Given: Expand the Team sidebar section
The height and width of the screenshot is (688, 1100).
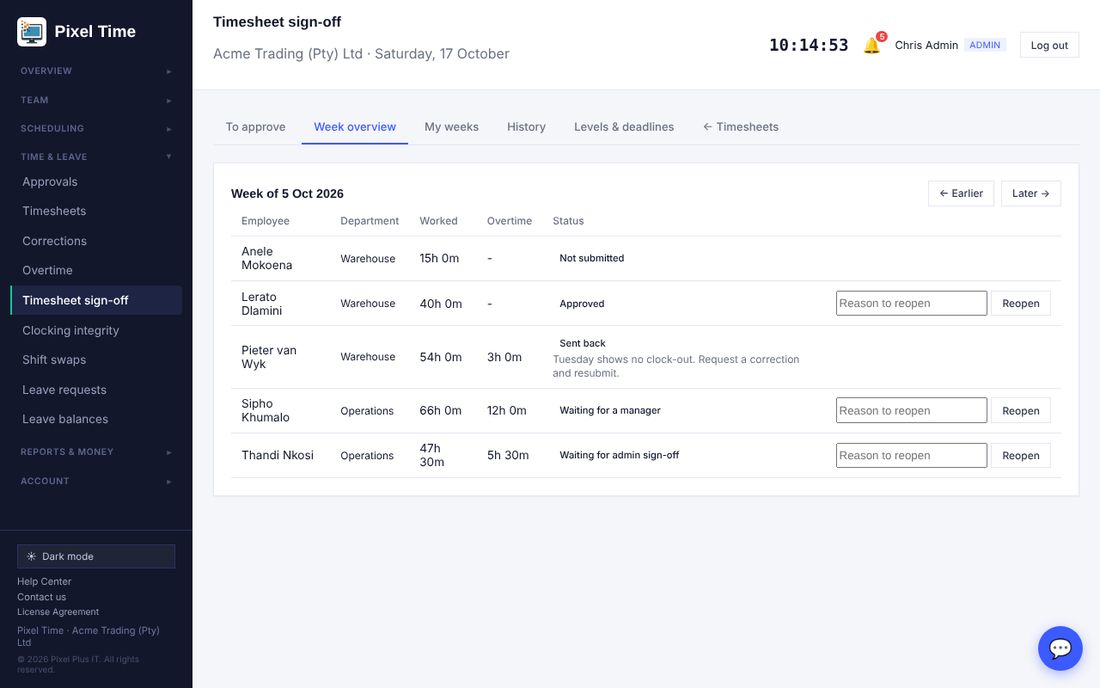Looking at the screenshot, I should click(x=96, y=100).
